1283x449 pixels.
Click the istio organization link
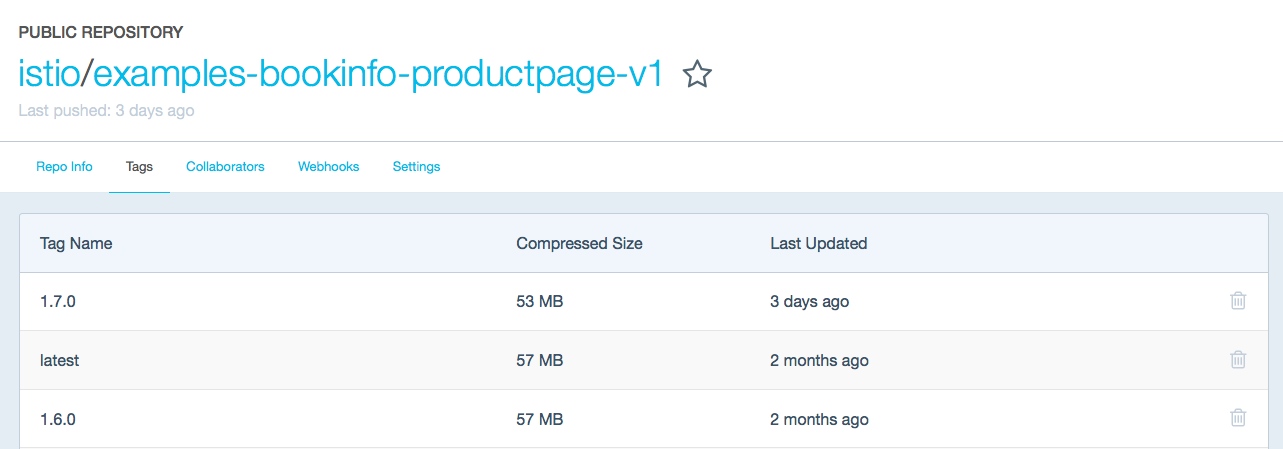[x=48, y=74]
